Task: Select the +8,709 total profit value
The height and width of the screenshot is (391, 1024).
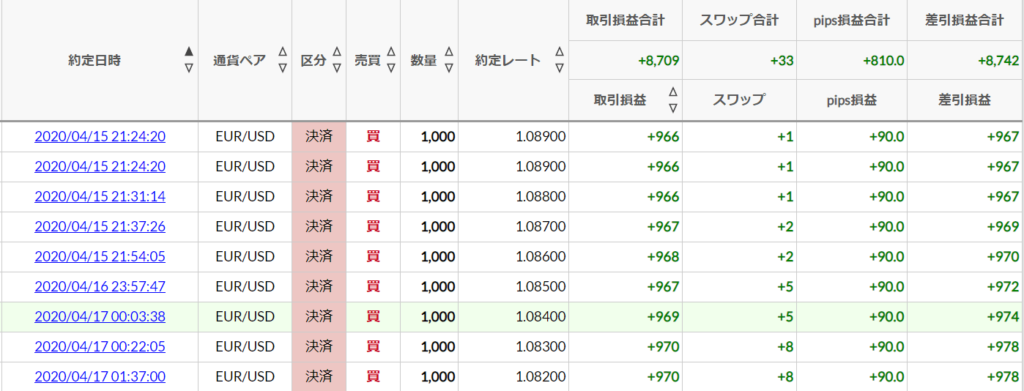Action: (x=658, y=61)
